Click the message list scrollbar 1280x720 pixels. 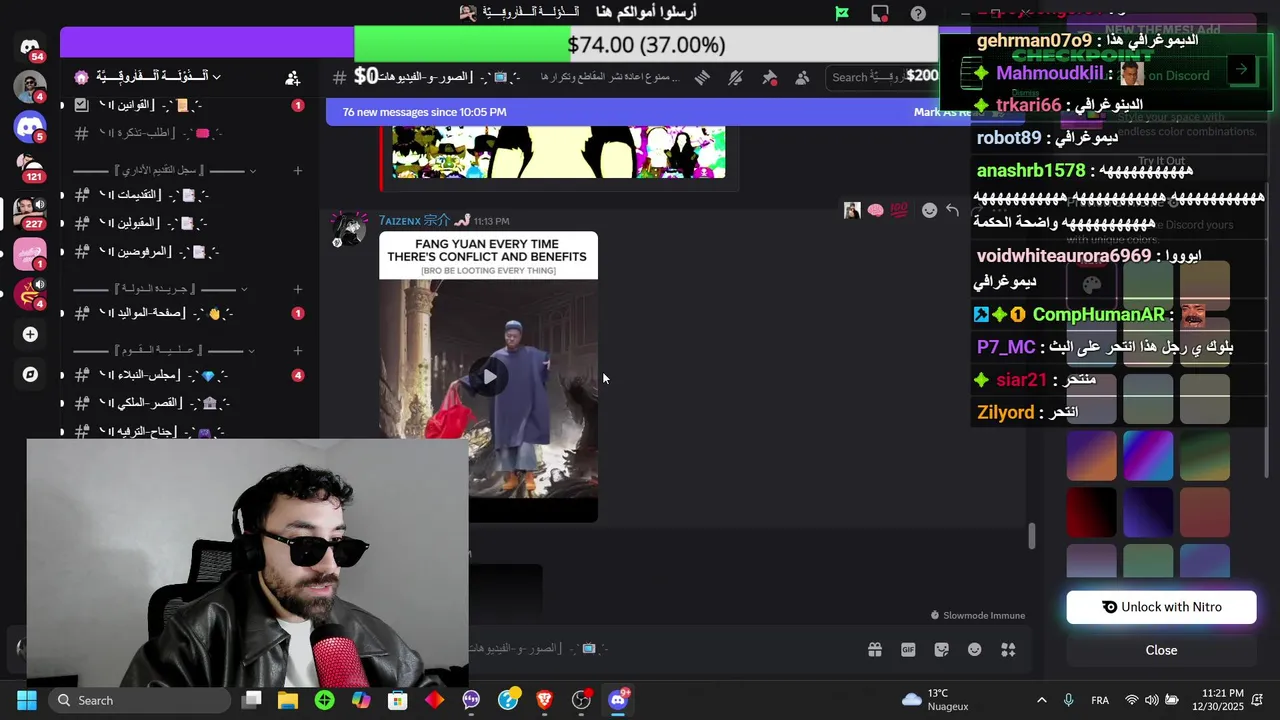click(x=1033, y=536)
